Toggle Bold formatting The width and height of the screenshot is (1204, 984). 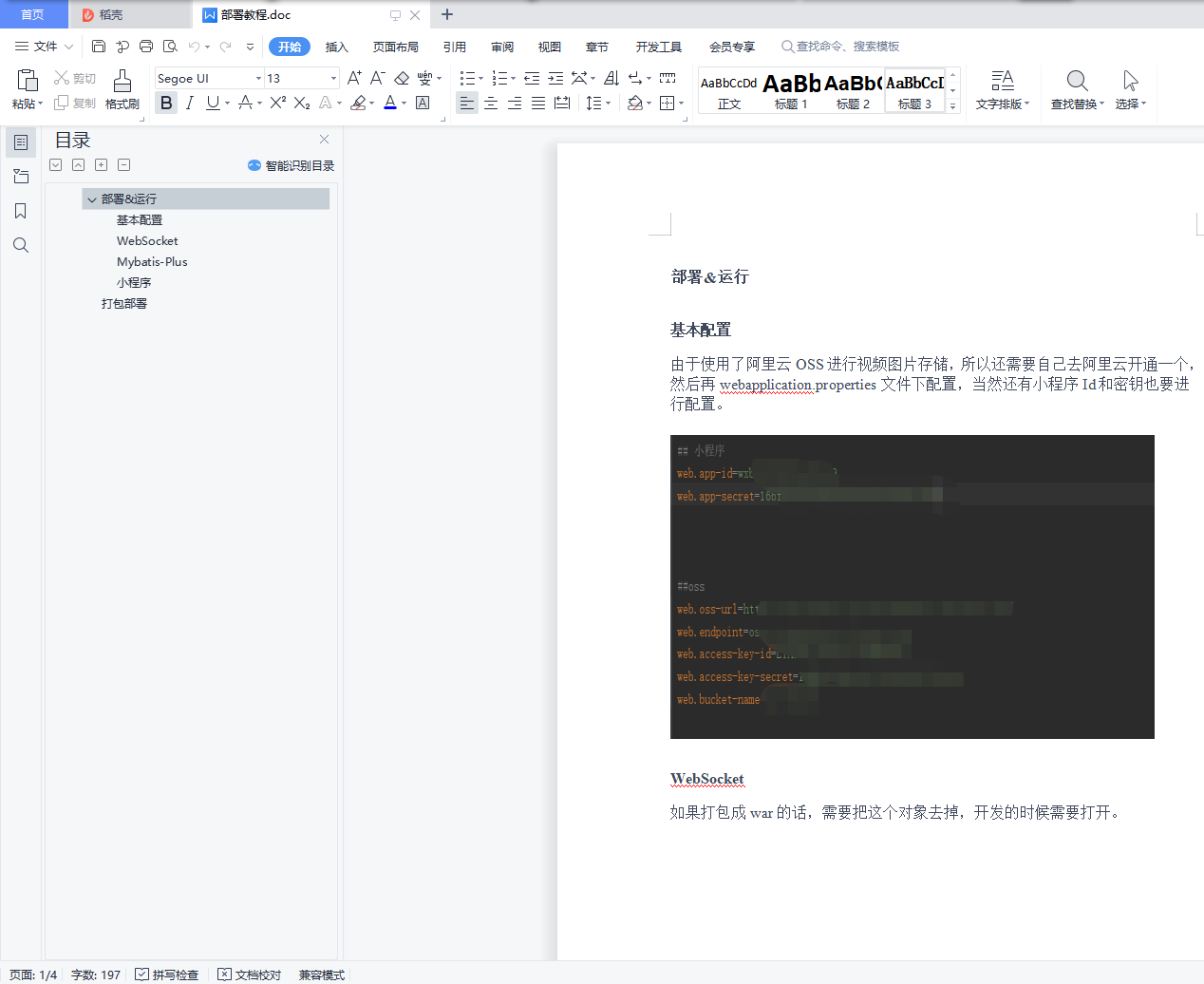click(x=166, y=103)
